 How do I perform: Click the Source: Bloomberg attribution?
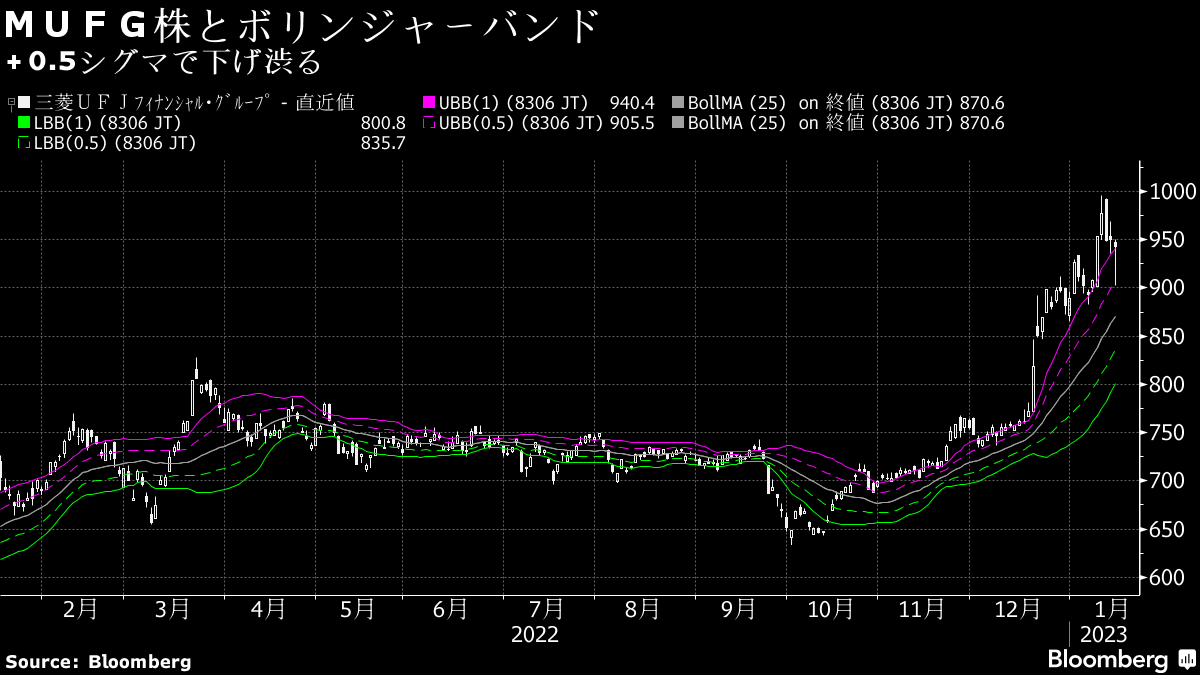[97, 660]
